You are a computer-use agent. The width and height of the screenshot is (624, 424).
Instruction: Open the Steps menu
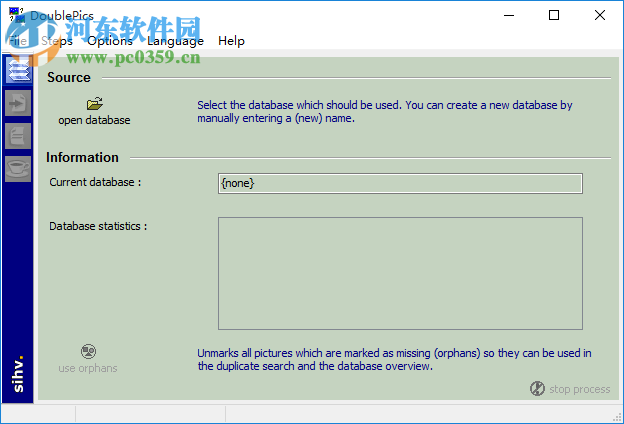57,41
